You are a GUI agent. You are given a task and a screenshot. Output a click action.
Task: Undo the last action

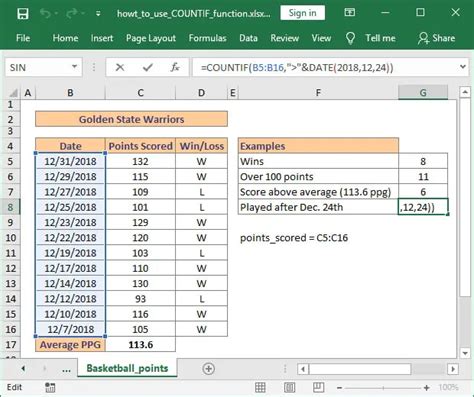pos(45,14)
